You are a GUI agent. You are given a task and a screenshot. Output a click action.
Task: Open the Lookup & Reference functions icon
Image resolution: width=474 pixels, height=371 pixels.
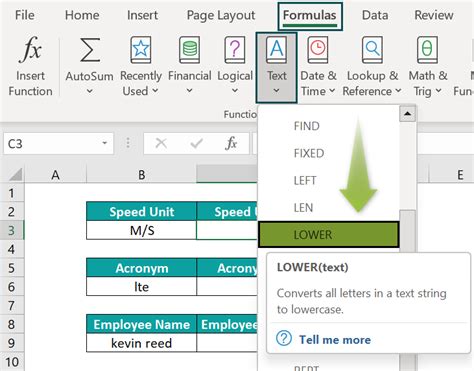tap(372, 50)
